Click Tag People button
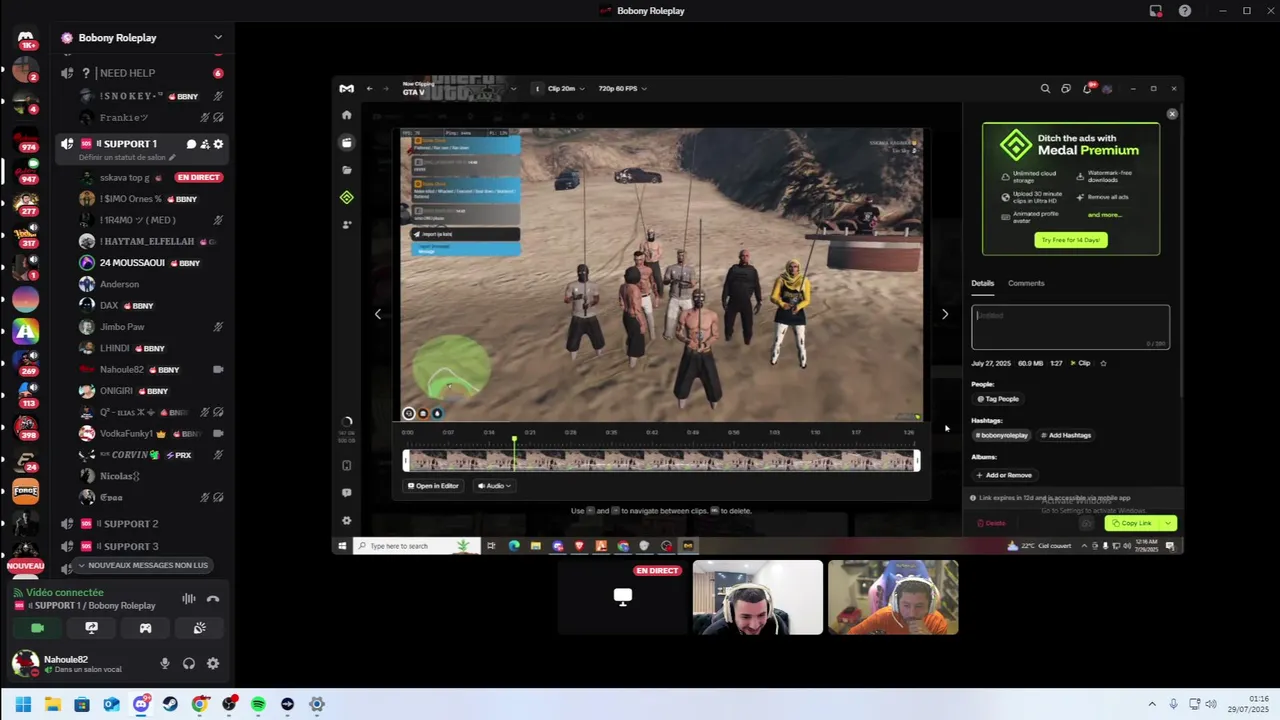 click(x=998, y=399)
